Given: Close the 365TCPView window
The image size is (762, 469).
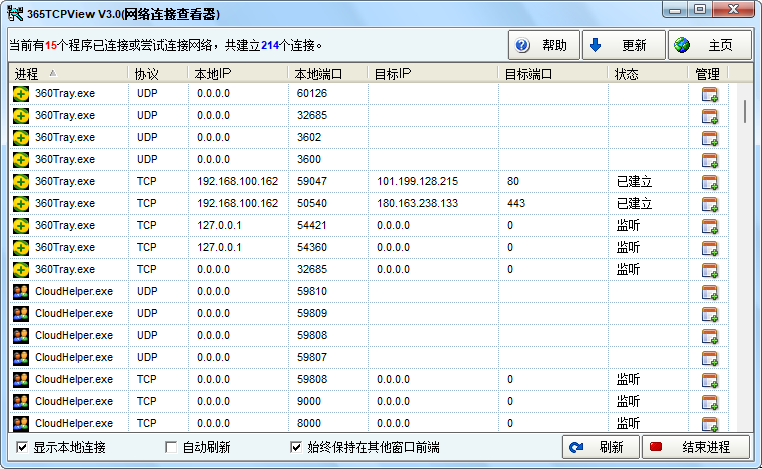Looking at the screenshot, I should (734, 9).
